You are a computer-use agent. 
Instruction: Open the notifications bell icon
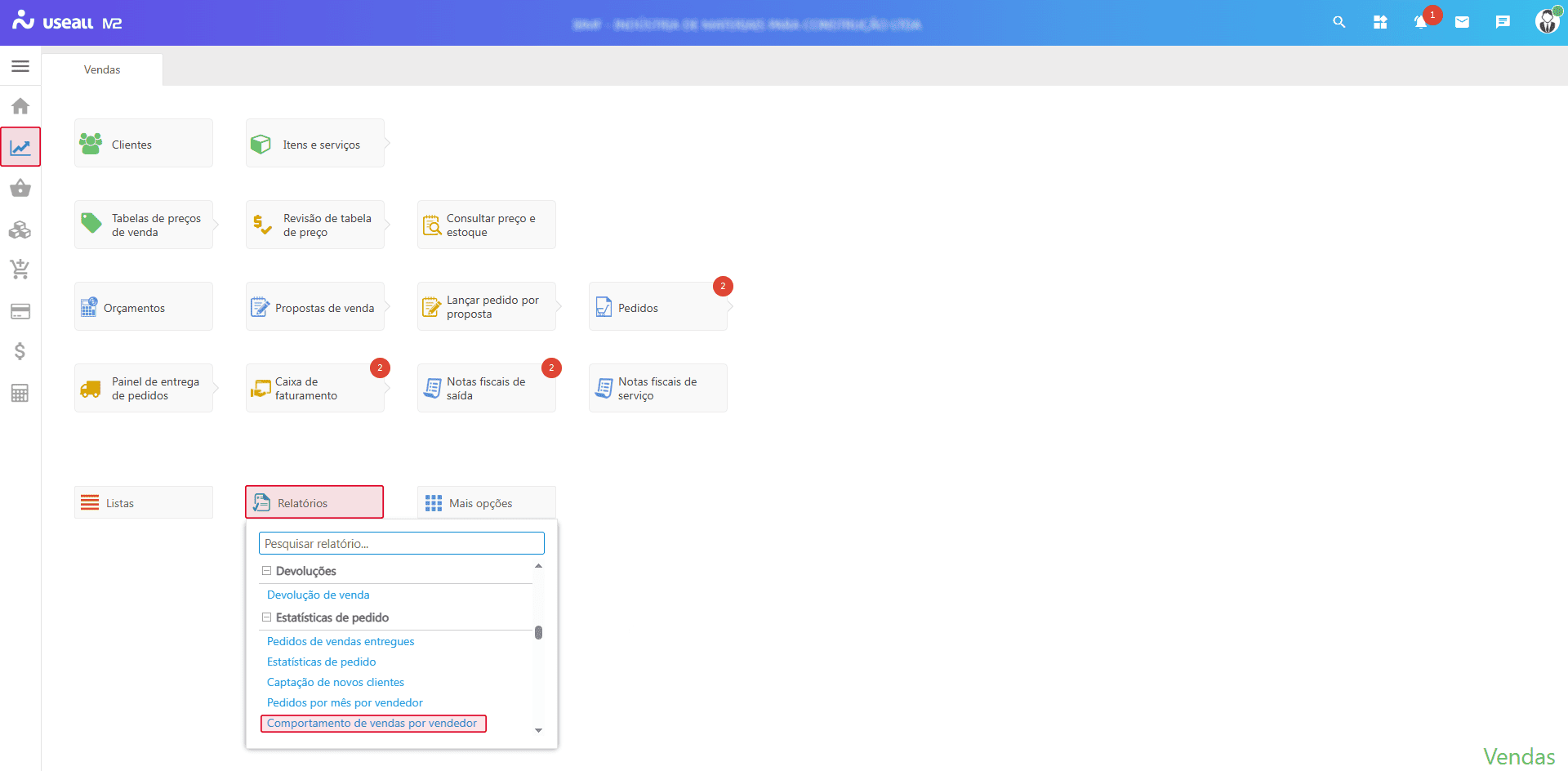(1421, 22)
